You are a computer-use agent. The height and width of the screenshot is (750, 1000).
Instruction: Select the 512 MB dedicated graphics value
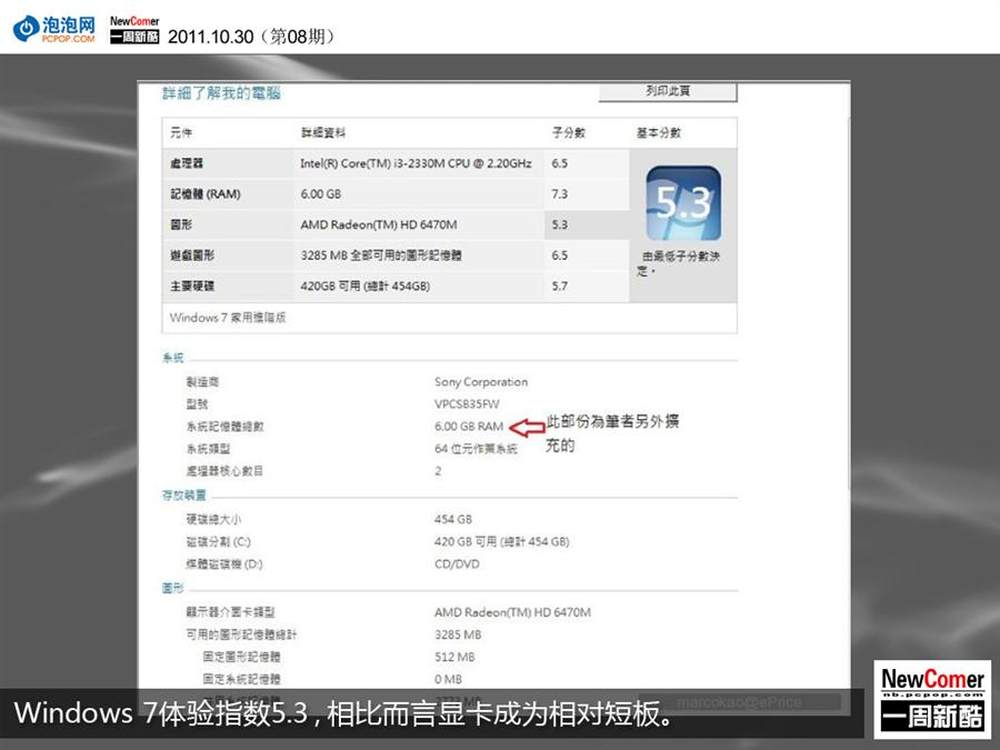pos(455,657)
